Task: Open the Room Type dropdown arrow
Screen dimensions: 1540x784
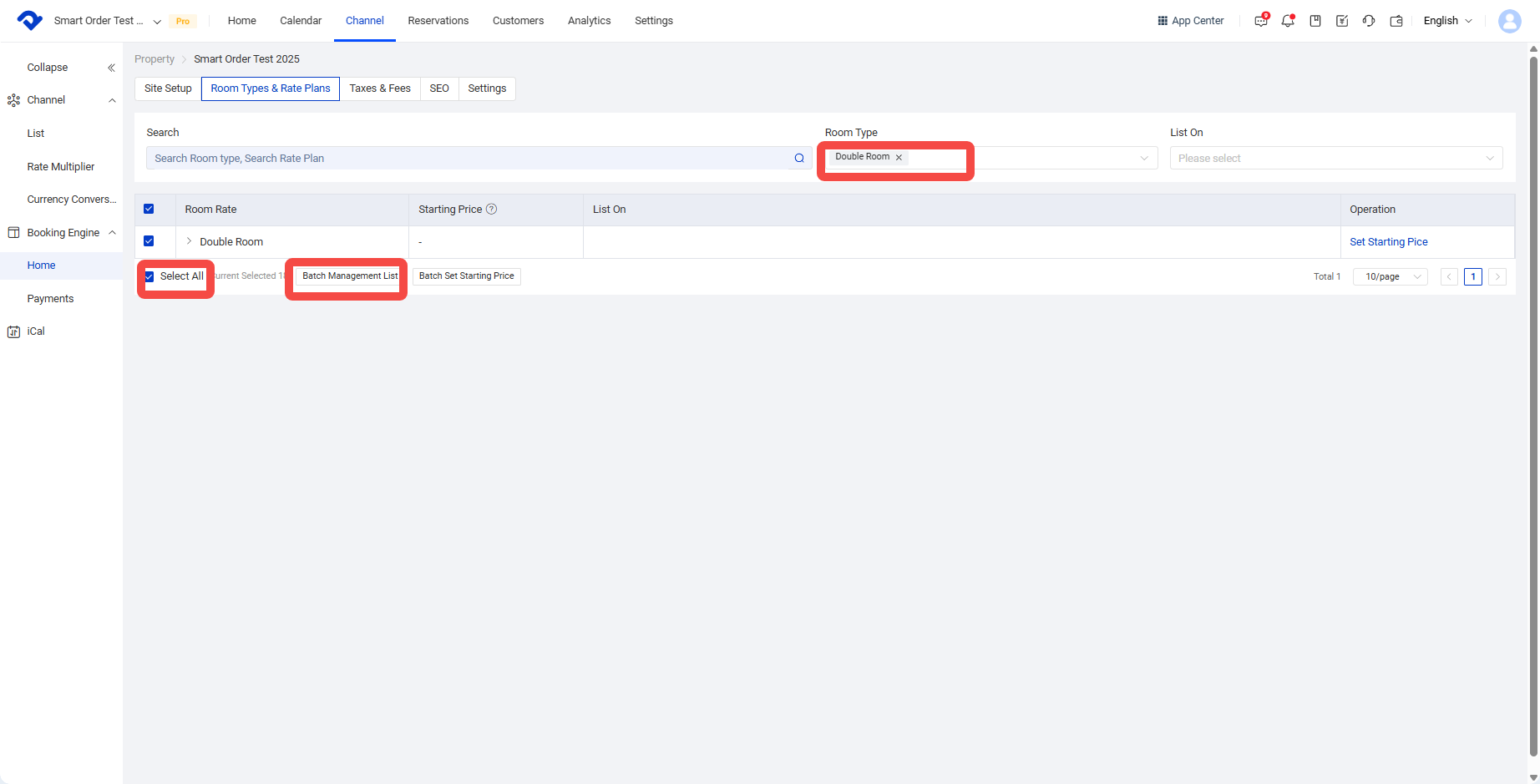Action: tap(1144, 158)
